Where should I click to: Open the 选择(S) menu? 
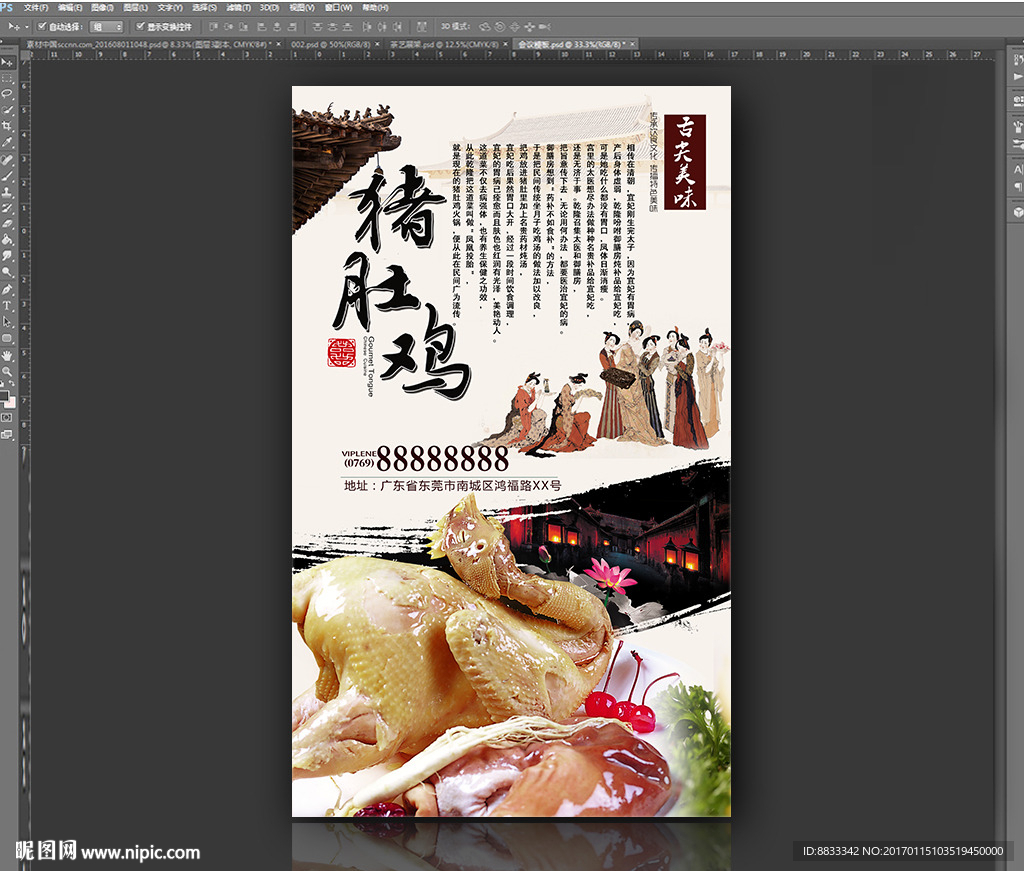[x=204, y=8]
